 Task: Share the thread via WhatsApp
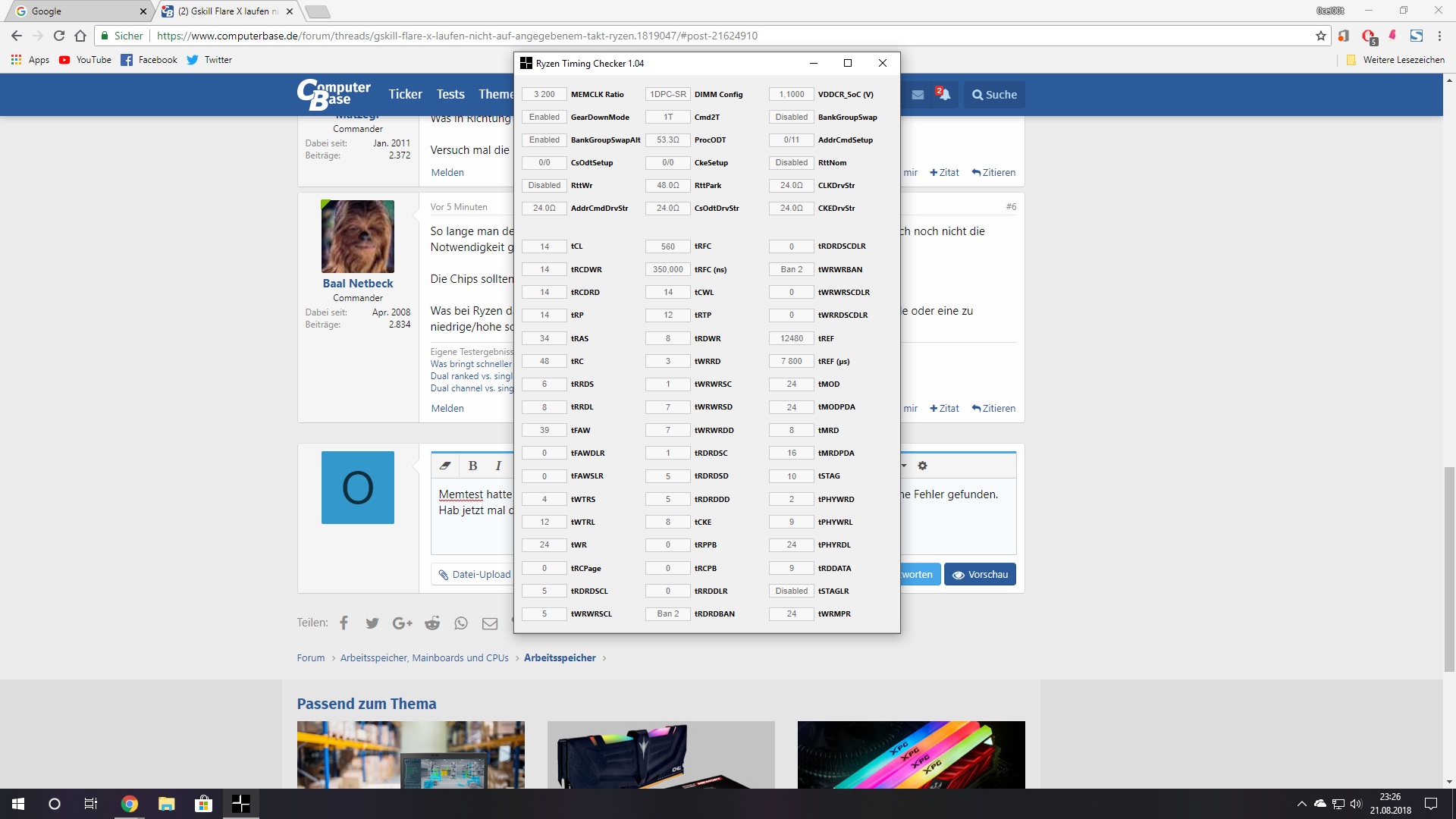point(461,623)
